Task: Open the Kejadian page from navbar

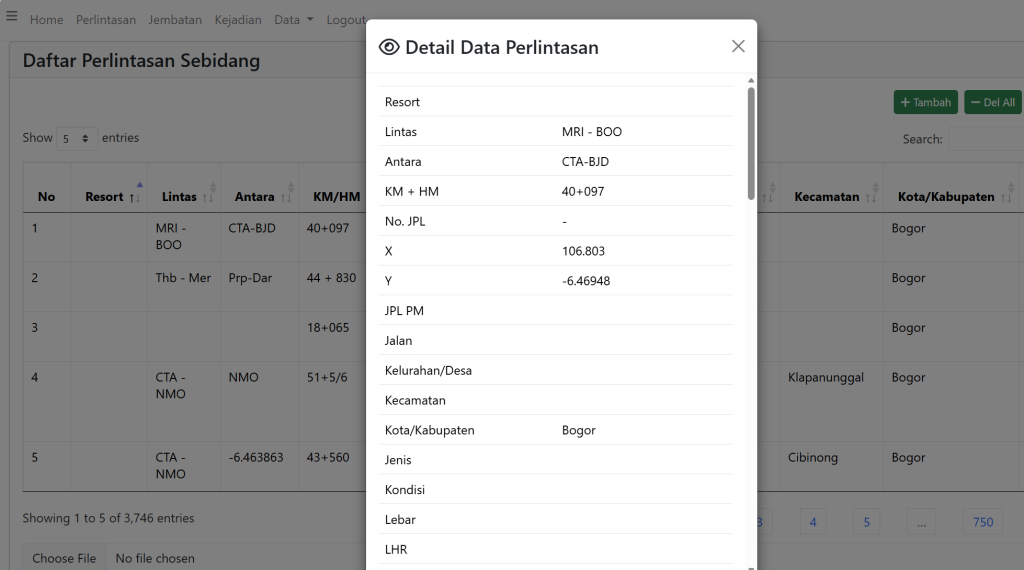Action: tap(238, 20)
